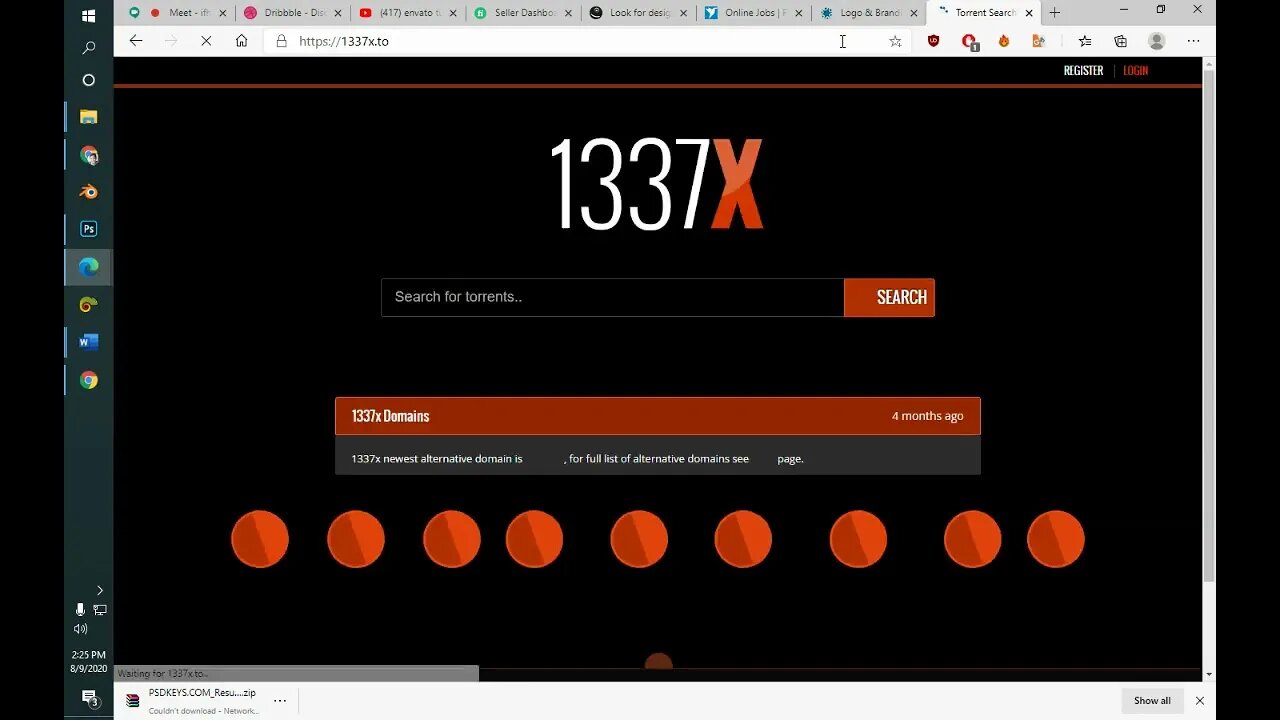Image resolution: width=1280 pixels, height=720 pixels.
Task: Click the Search for torrents input field
Action: (x=612, y=297)
